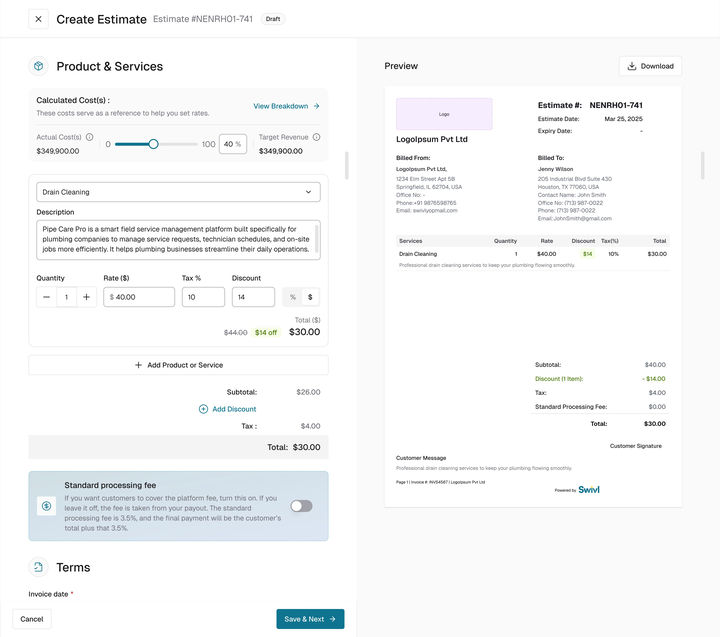The height and width of the screenshot is (637, 720).
Task: Click the $14 off discount badge
Action: (x=266, y=333)
